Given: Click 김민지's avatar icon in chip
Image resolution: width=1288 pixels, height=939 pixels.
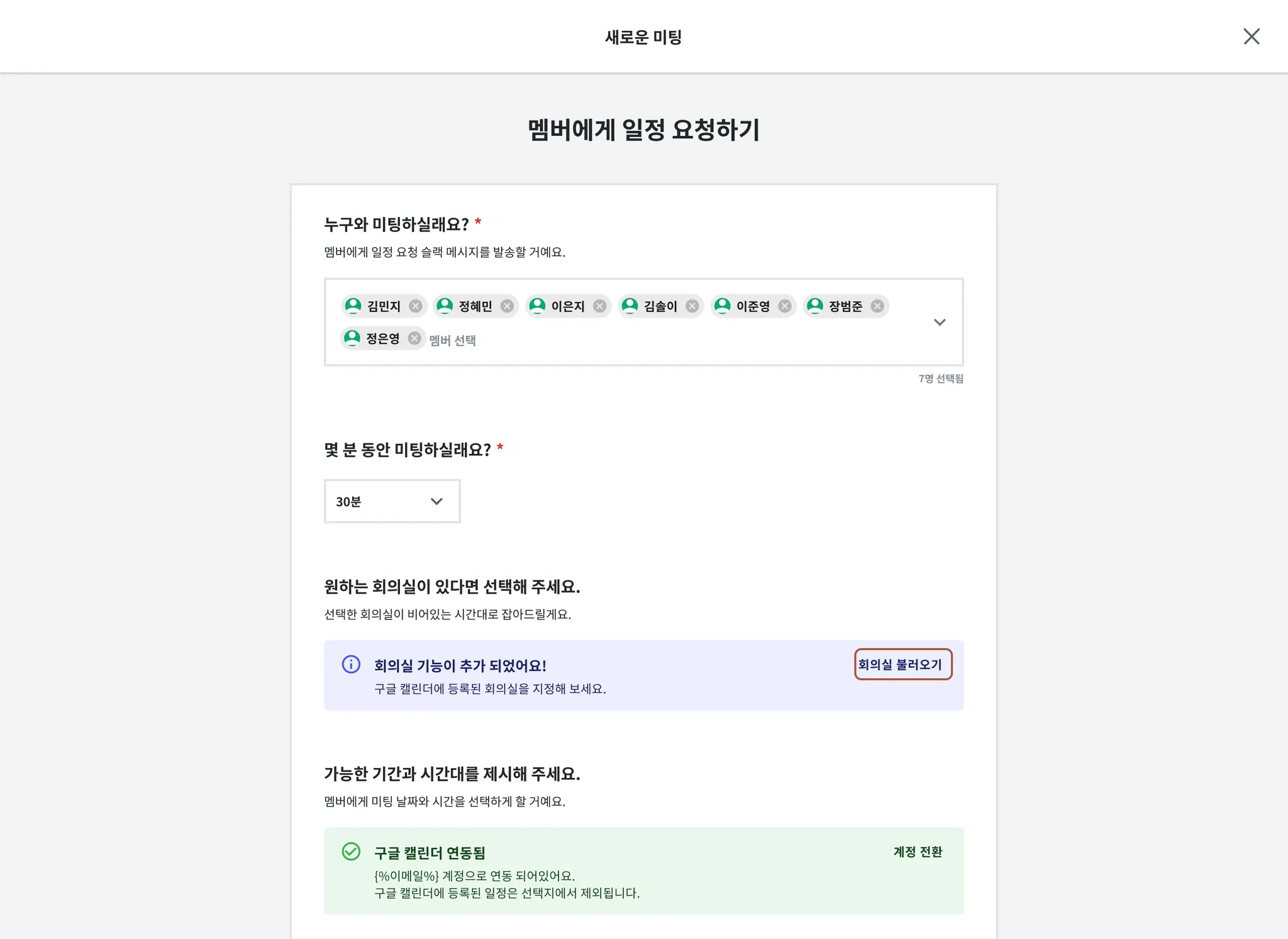Looking at the screenshot, I should coord(353,306).
